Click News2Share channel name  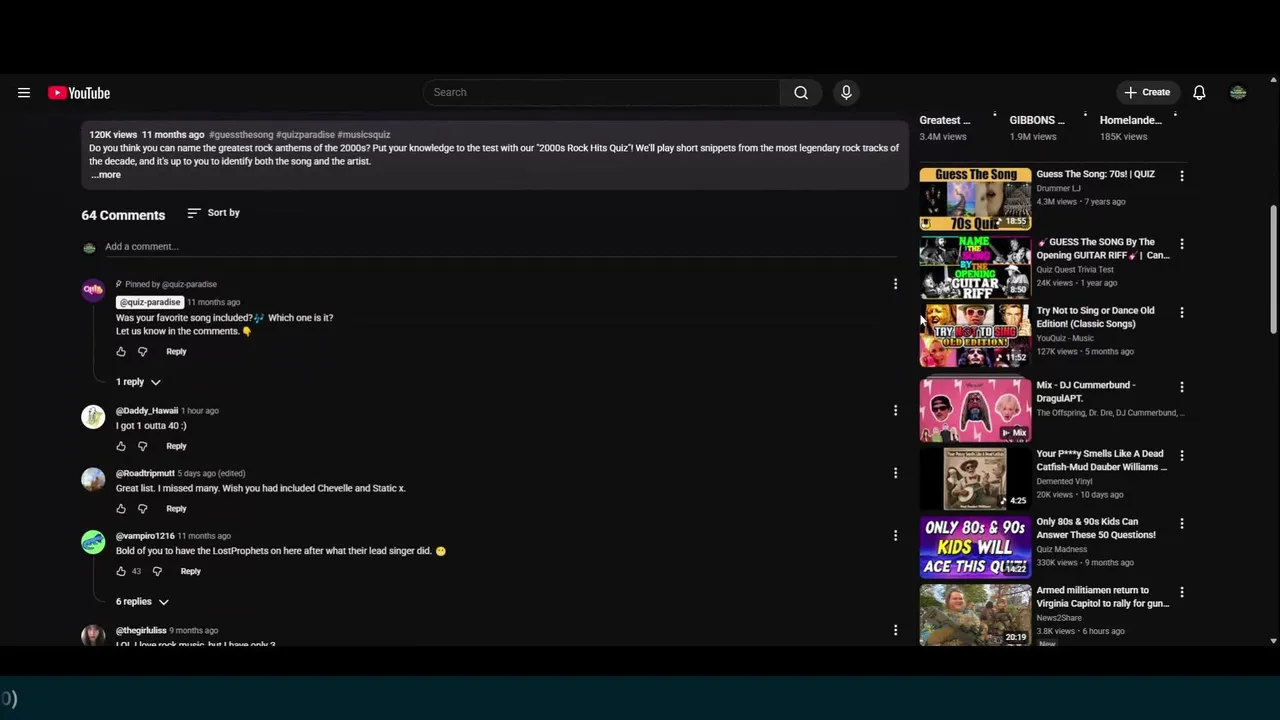point(1058,618)
